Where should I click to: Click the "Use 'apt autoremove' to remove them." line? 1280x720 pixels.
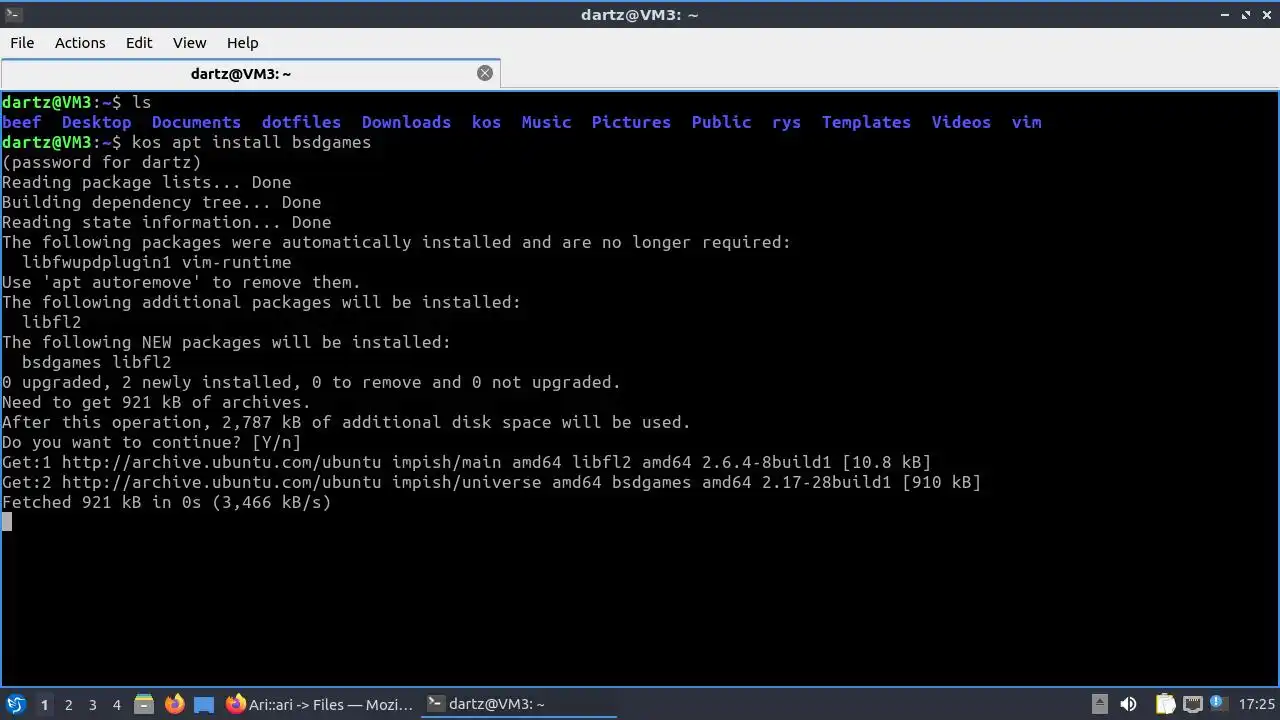coord(182,282)
